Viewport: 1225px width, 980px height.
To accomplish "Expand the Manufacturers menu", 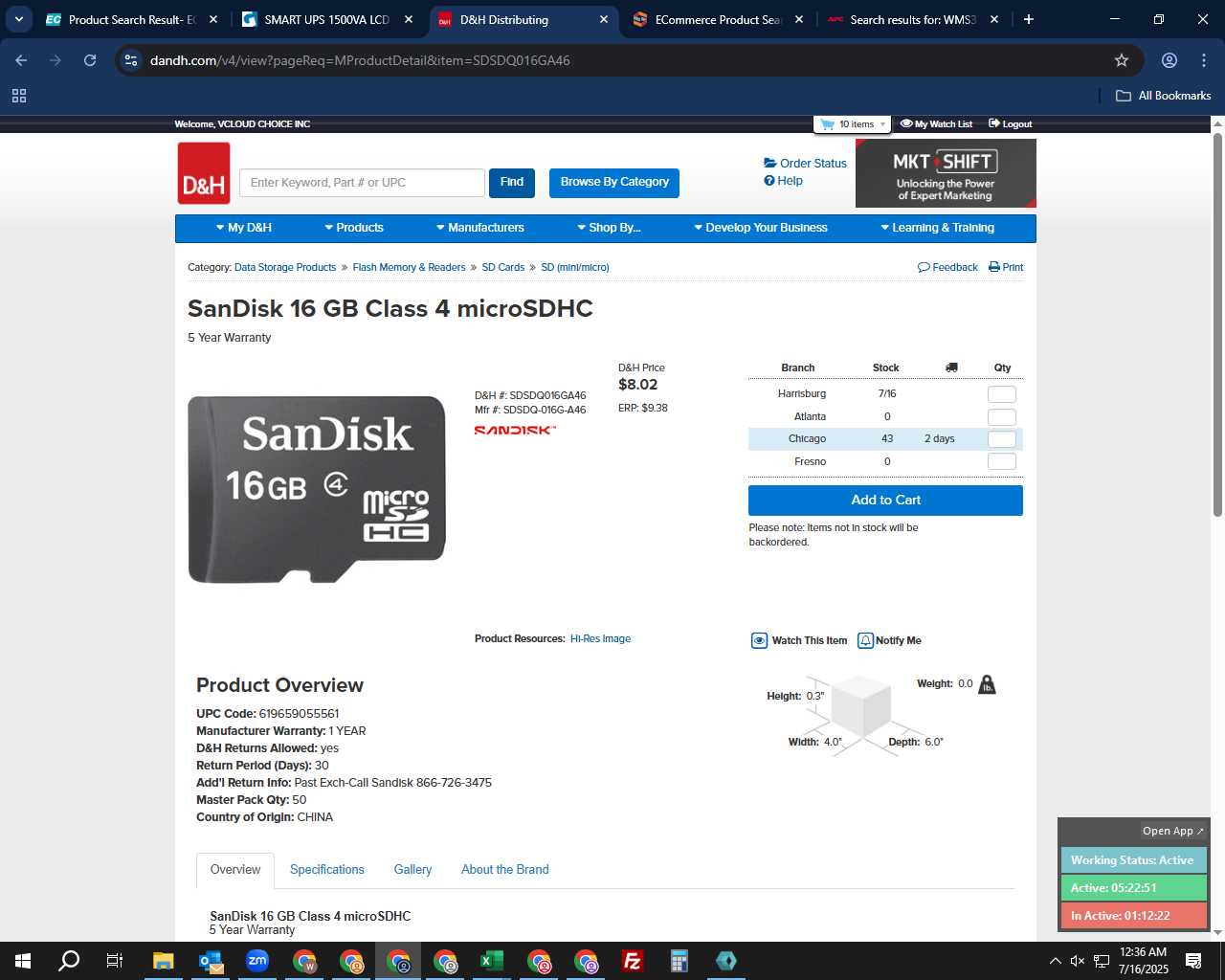I will (x=479, y=228).
